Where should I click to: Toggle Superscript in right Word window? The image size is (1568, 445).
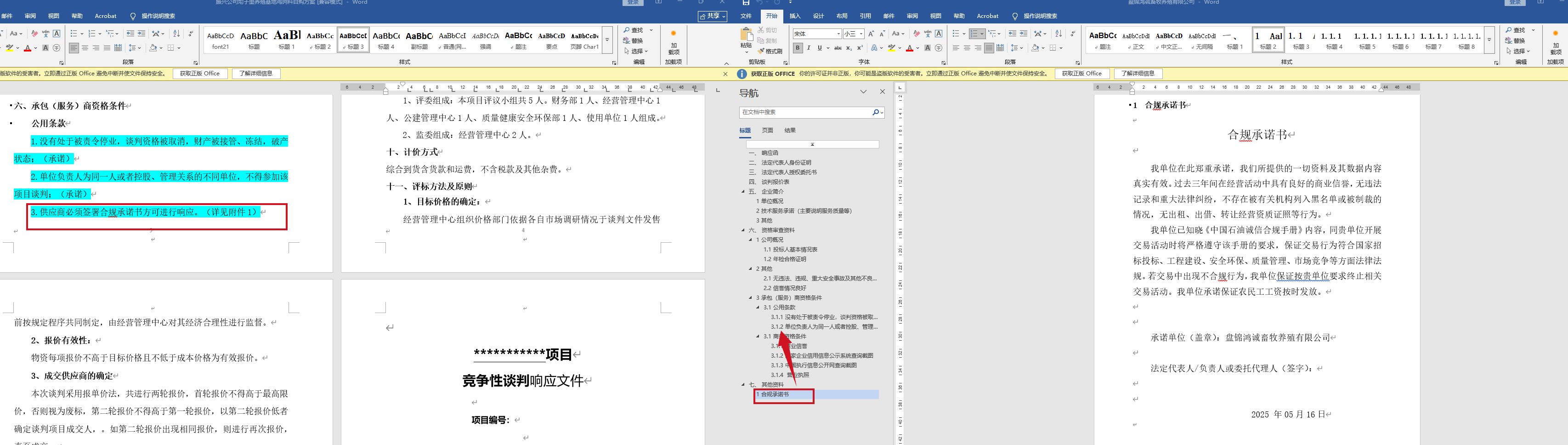pyautogui.click(x=860, y=48)
